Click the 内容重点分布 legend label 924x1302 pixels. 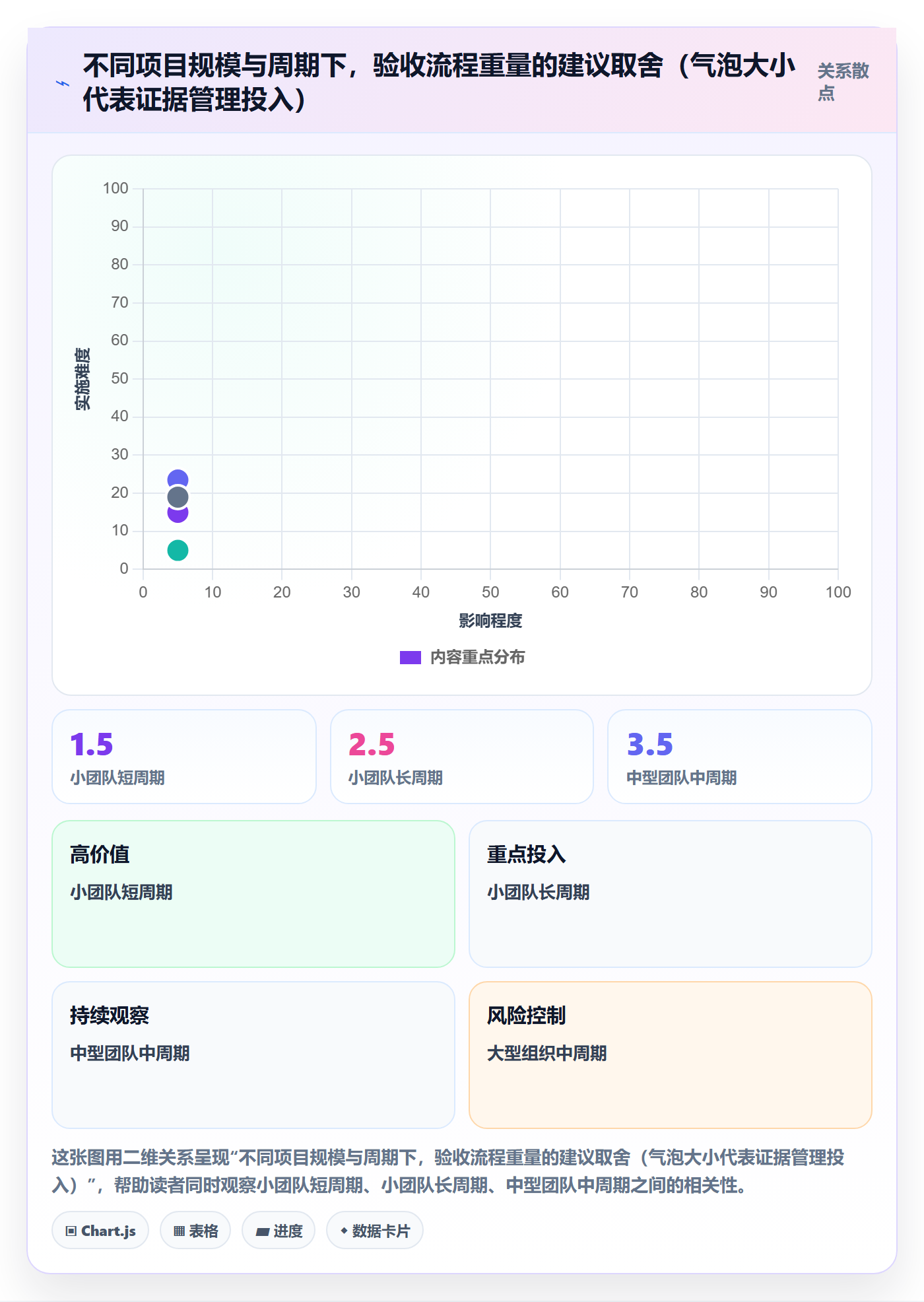click(477, 658)
